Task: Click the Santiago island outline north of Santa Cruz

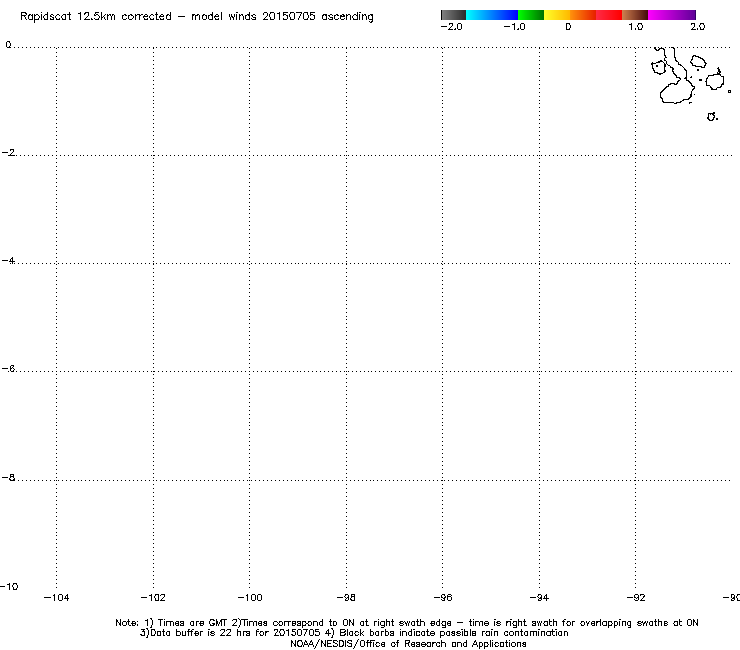Action: coord(698,61)
